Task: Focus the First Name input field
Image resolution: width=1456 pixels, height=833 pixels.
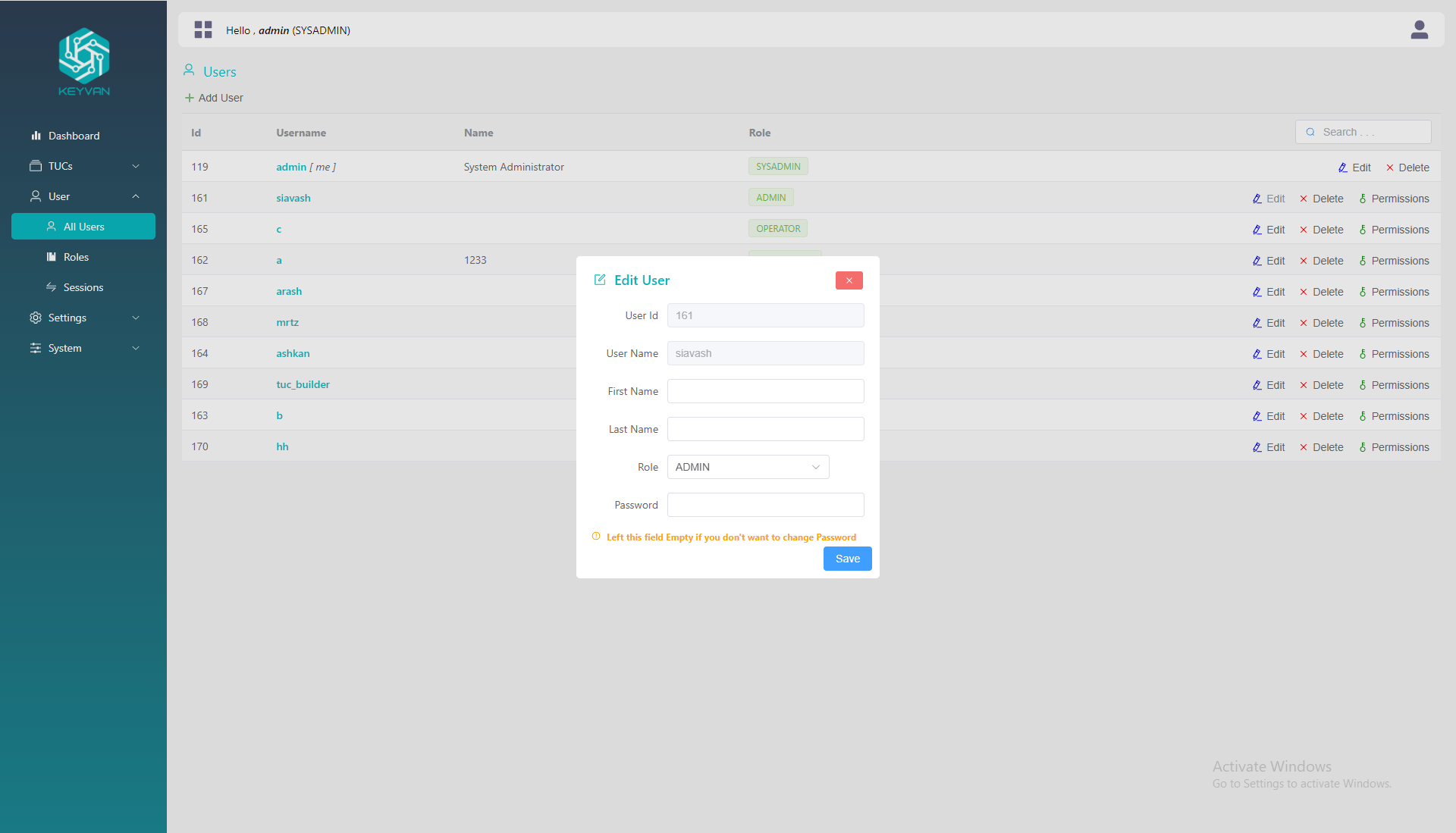Action: coord(765,391)
